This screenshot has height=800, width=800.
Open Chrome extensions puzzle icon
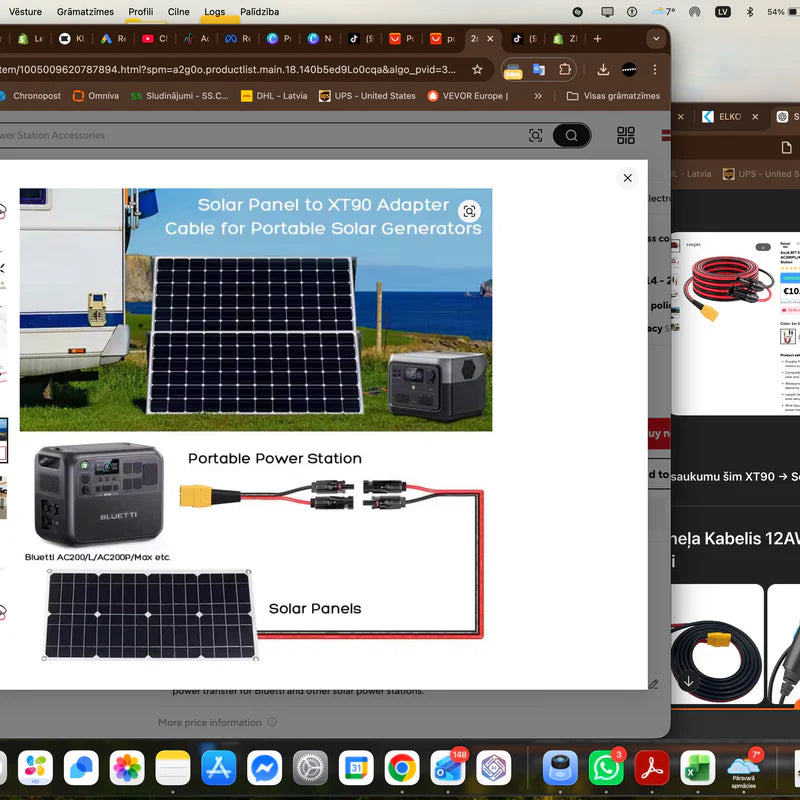pos(564,69)
